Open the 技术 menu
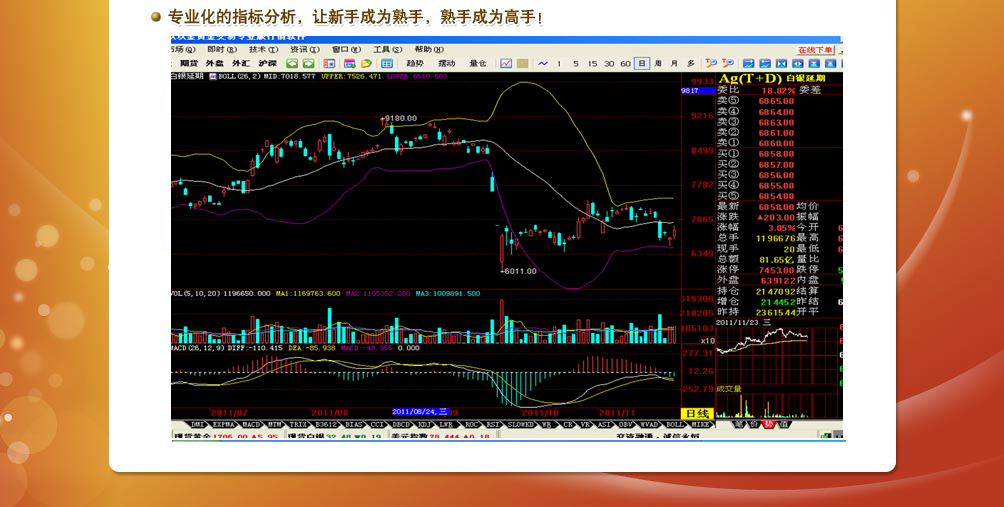The image size is (1004, 507). 263,50
